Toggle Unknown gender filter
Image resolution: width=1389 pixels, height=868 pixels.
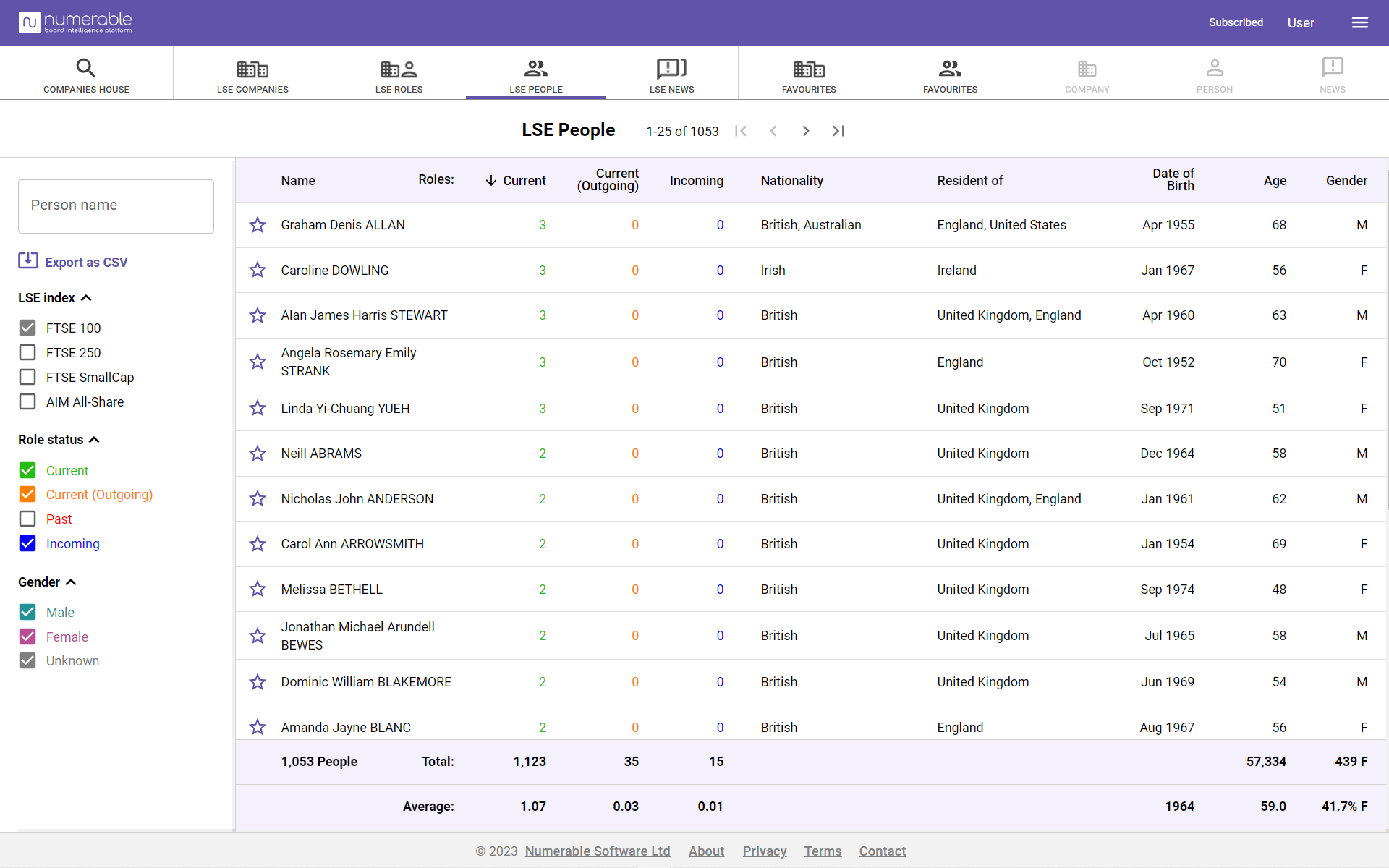point(27,661)
